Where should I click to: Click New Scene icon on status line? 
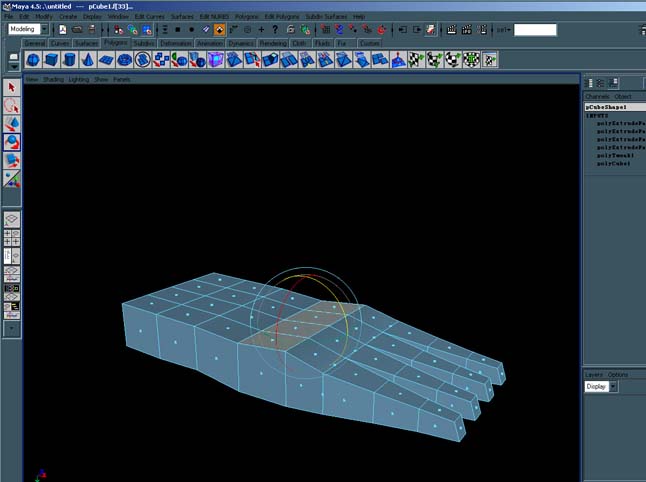pos(63,30)
